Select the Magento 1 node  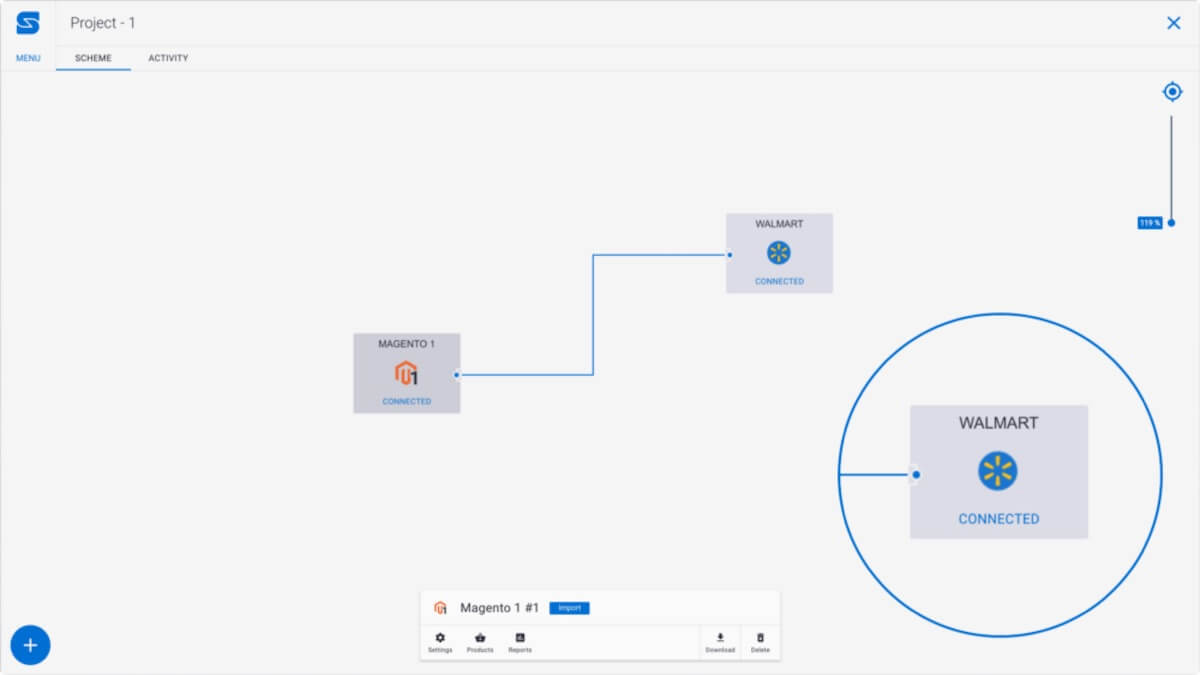coord(406,373)
